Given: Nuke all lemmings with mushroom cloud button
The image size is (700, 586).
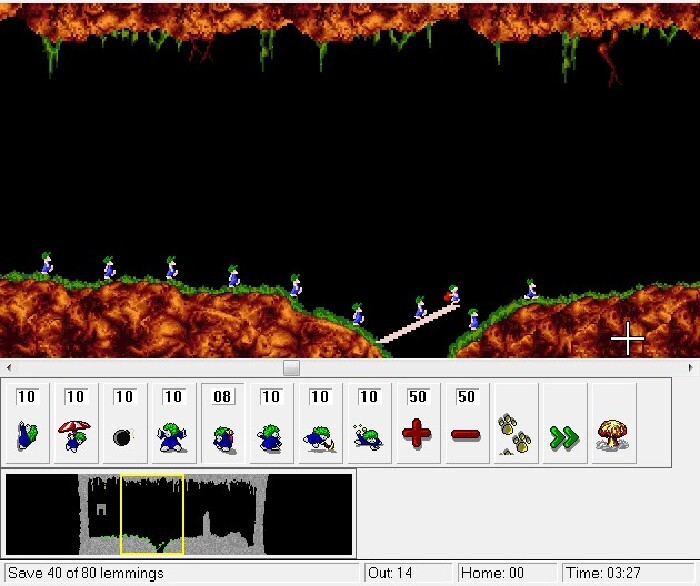Looking at the screenshot, I should tap(612, 424).
